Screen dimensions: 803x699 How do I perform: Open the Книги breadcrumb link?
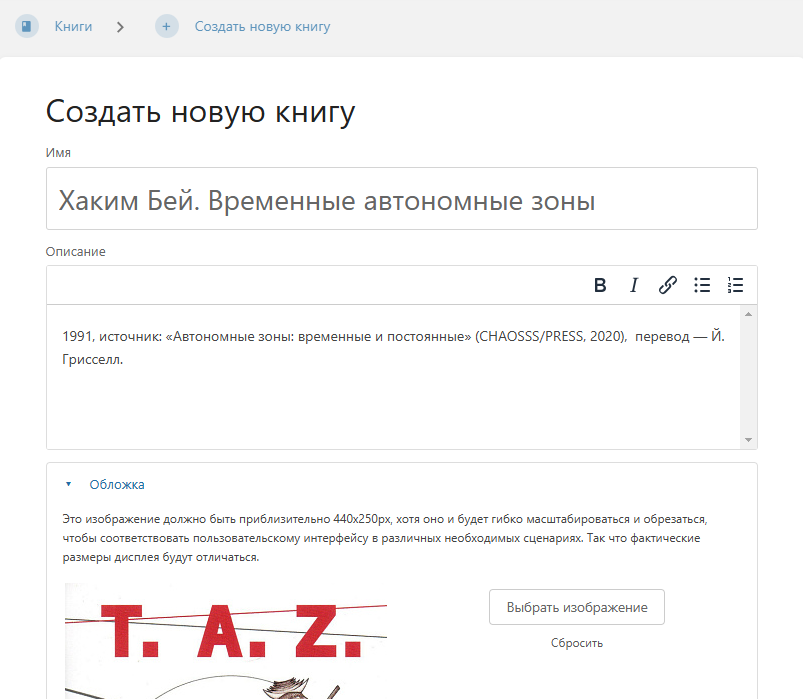[73, 27]
